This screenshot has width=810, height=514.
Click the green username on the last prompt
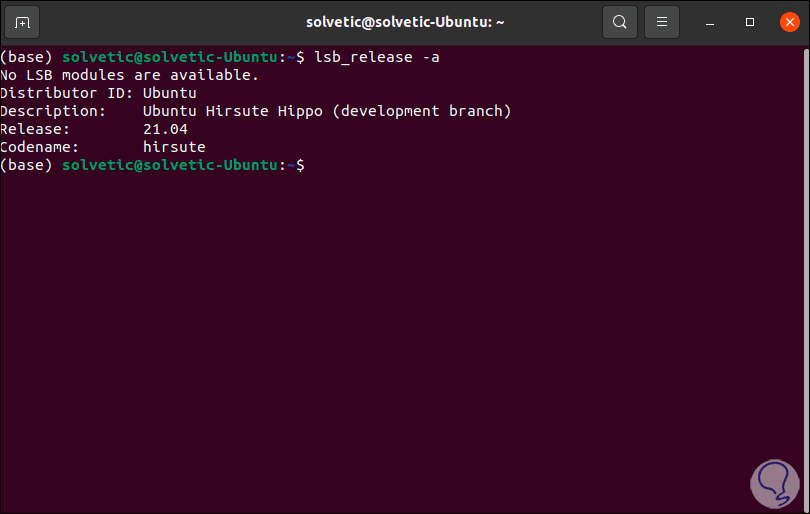pos(170,165)
